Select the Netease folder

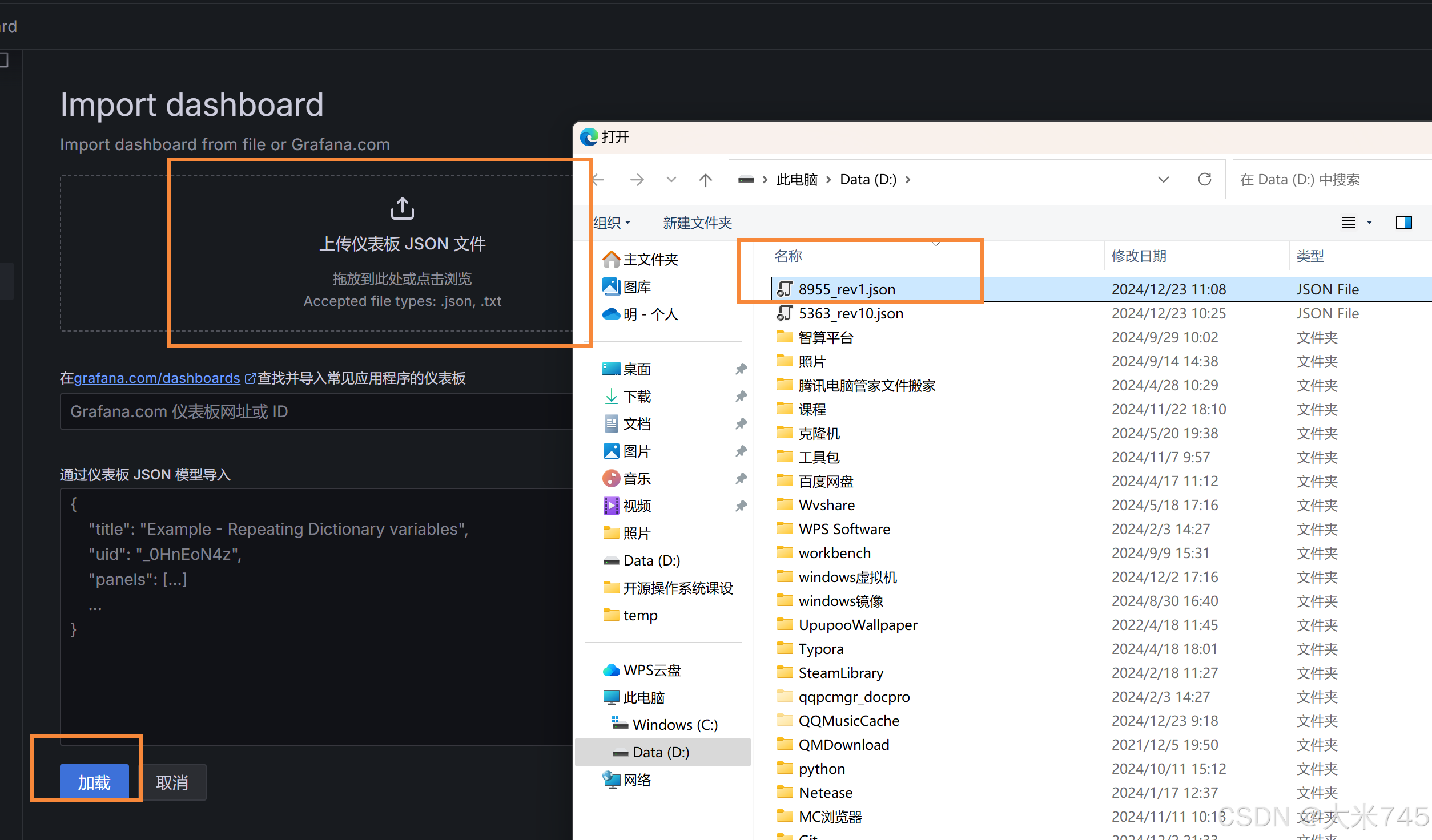825,793
